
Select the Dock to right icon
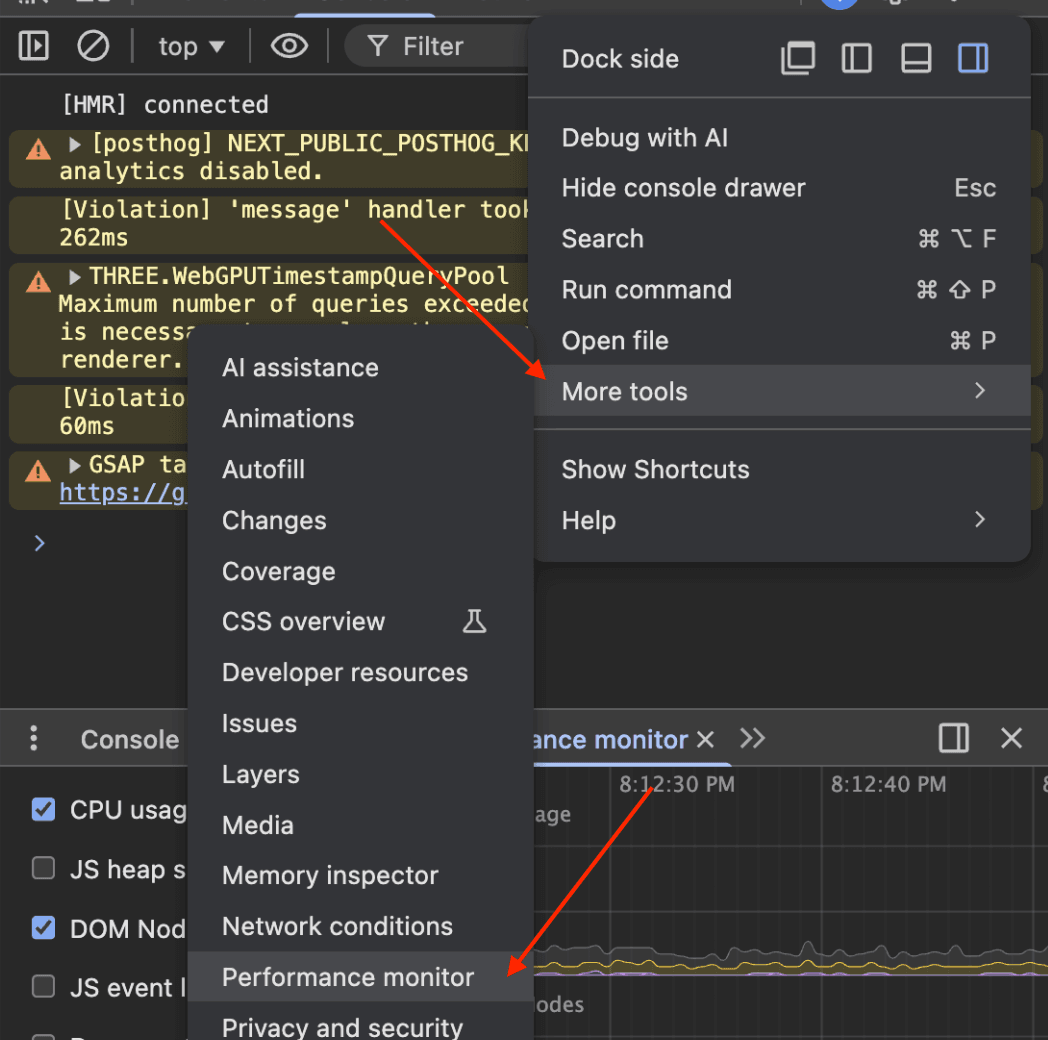(x=973, y=58)
